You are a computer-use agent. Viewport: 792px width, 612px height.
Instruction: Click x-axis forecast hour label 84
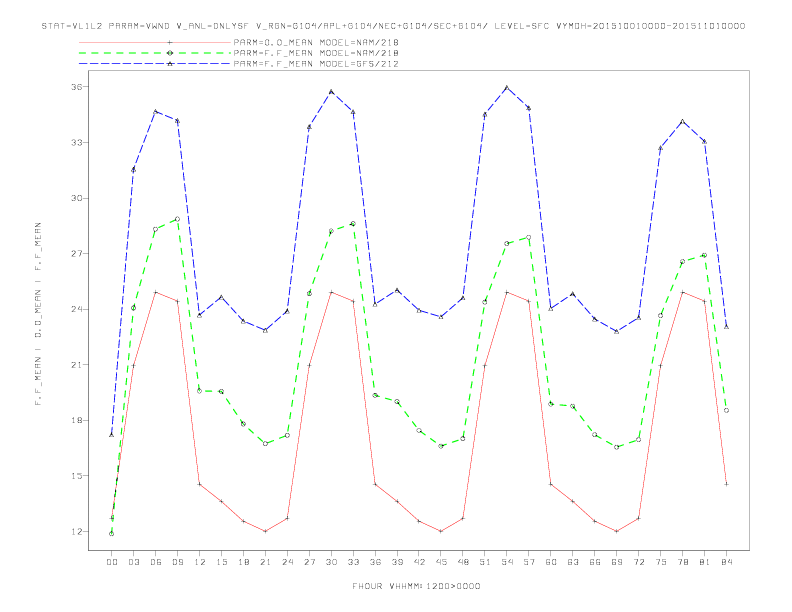click(x=726, y=562)
